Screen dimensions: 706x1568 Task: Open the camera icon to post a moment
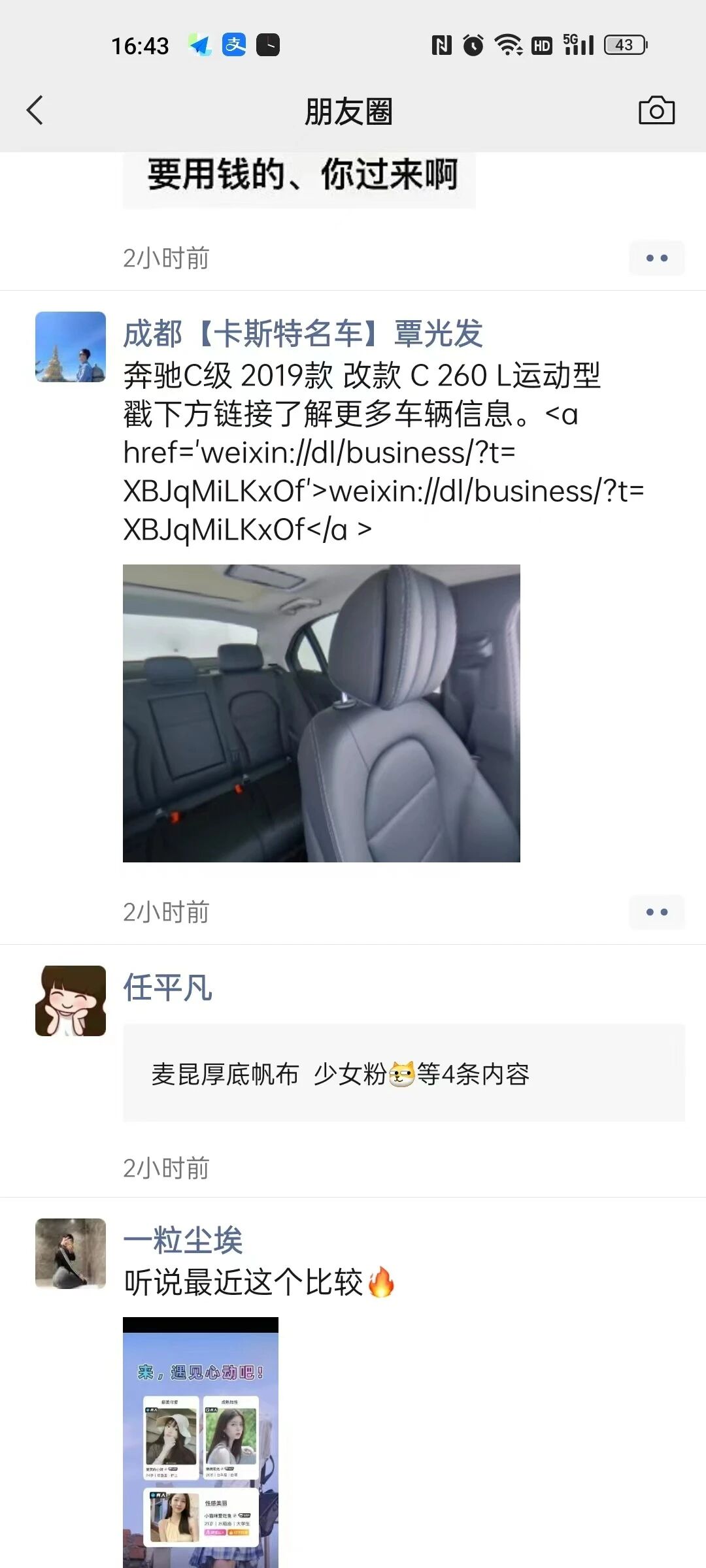tap(656, 110)
